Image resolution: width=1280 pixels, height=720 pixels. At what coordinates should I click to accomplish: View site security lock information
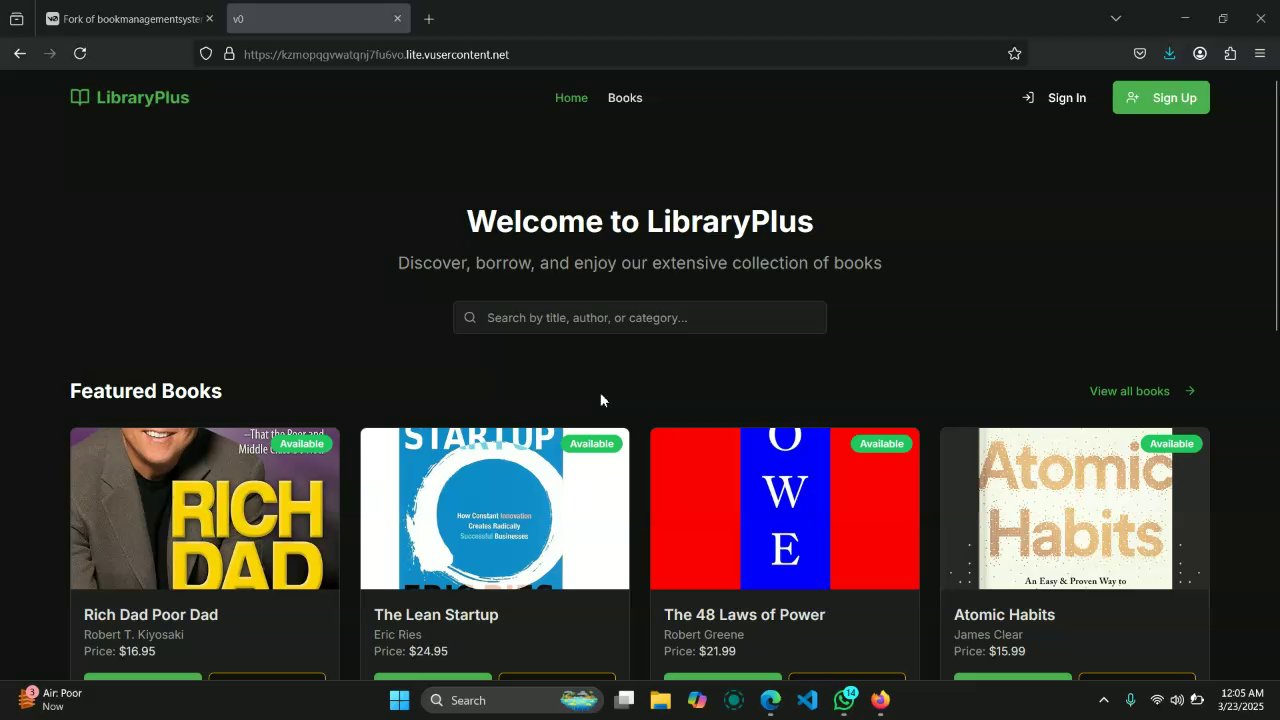pyautogui.click(x=229, y=54)
